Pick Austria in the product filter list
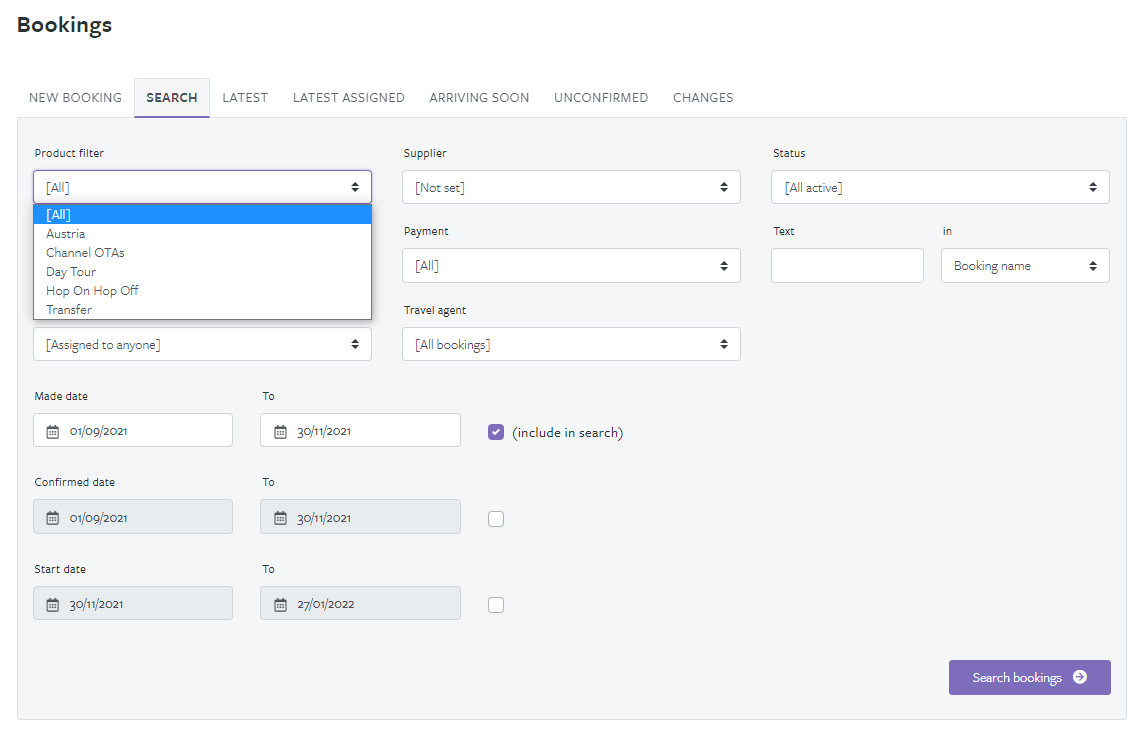Screen dimensions: 1144x735 coord(66,234)
